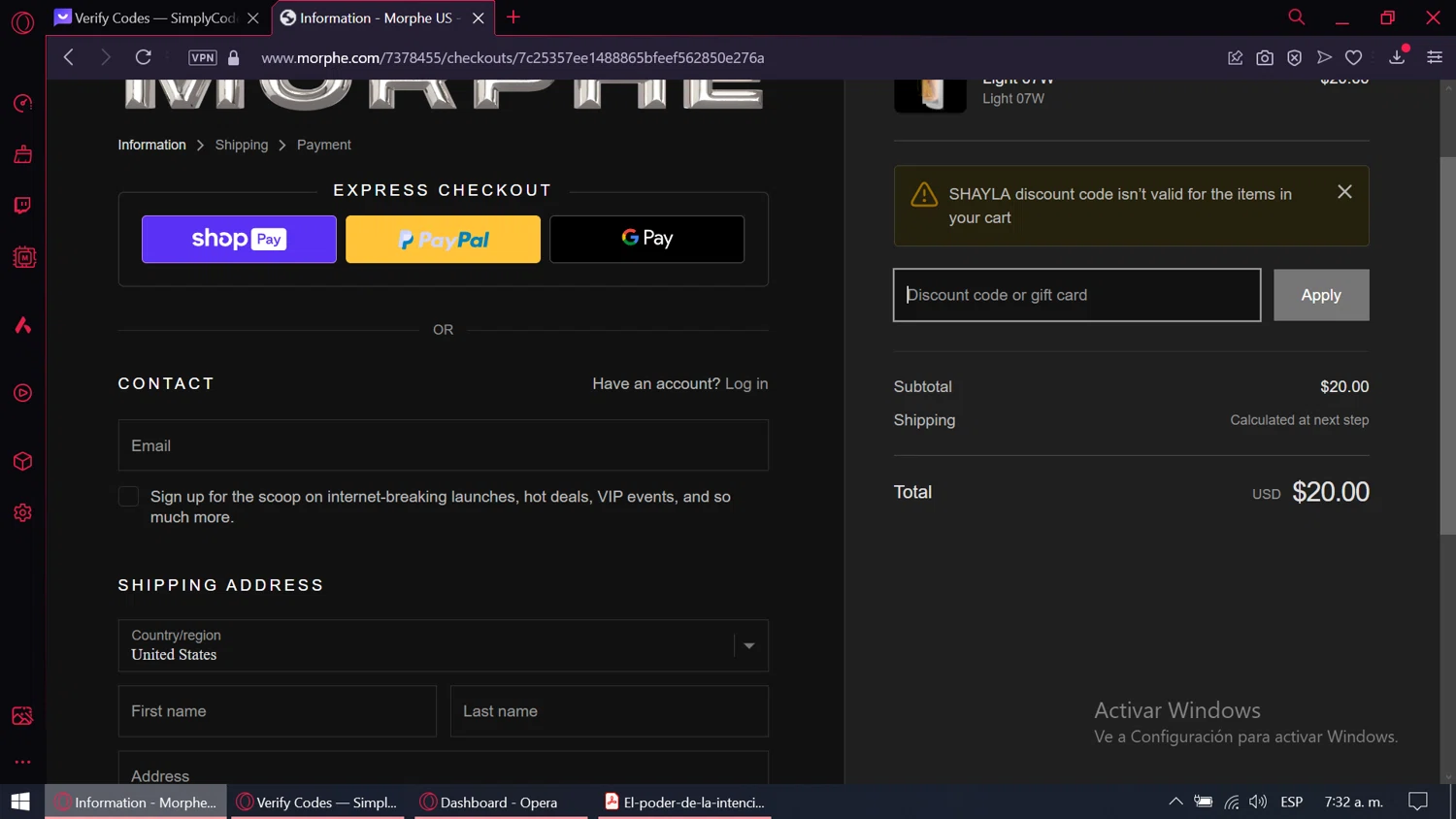The image size is (1456, 819).
Task: Switch to Verify Codes taskbar window
Action: pyautogui.click(x=317, y=802)
